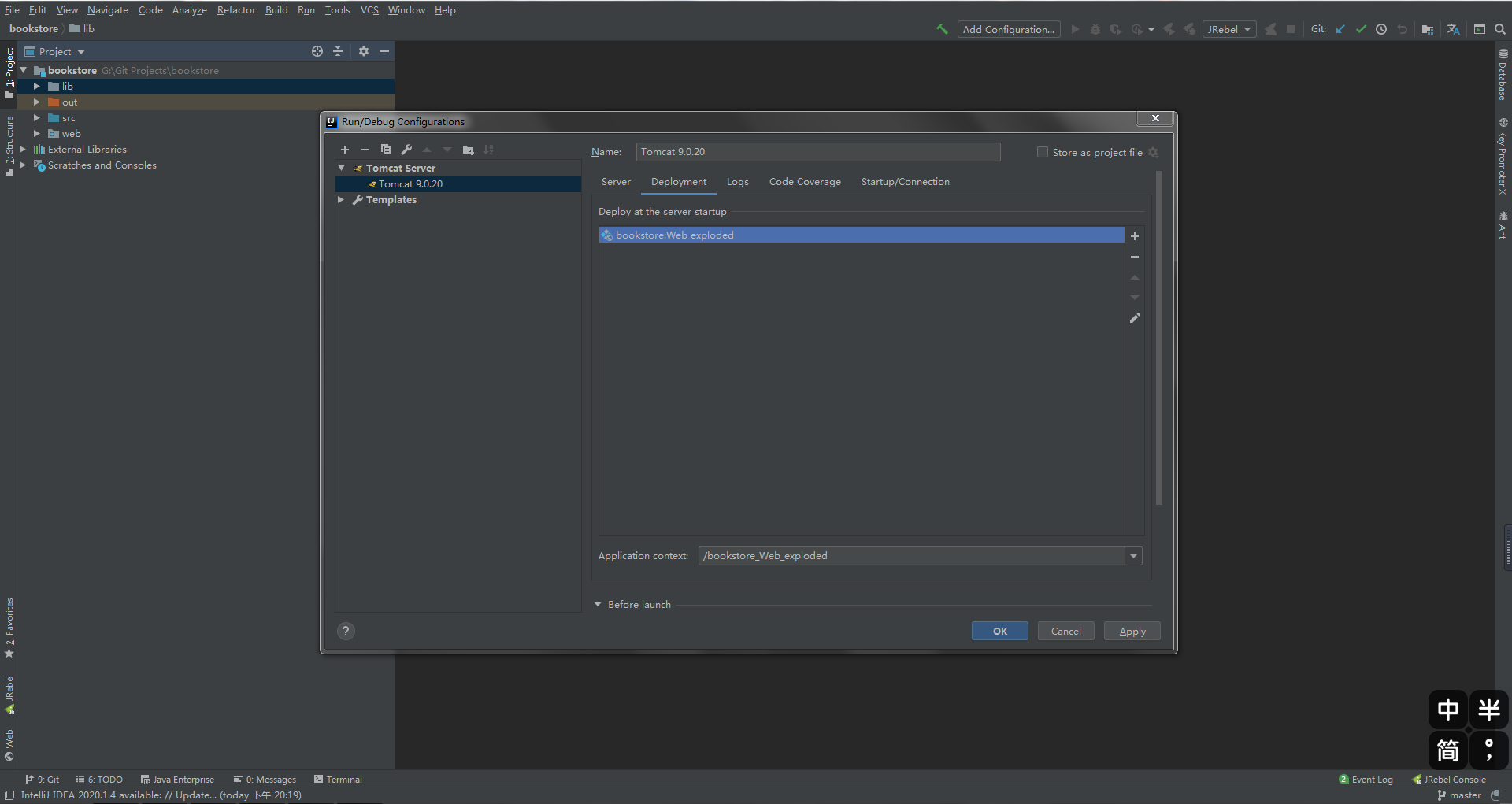Open the Event Log panel
Image resolution: width=1512 pixels, height=804 pixels.
(1366, 780)
